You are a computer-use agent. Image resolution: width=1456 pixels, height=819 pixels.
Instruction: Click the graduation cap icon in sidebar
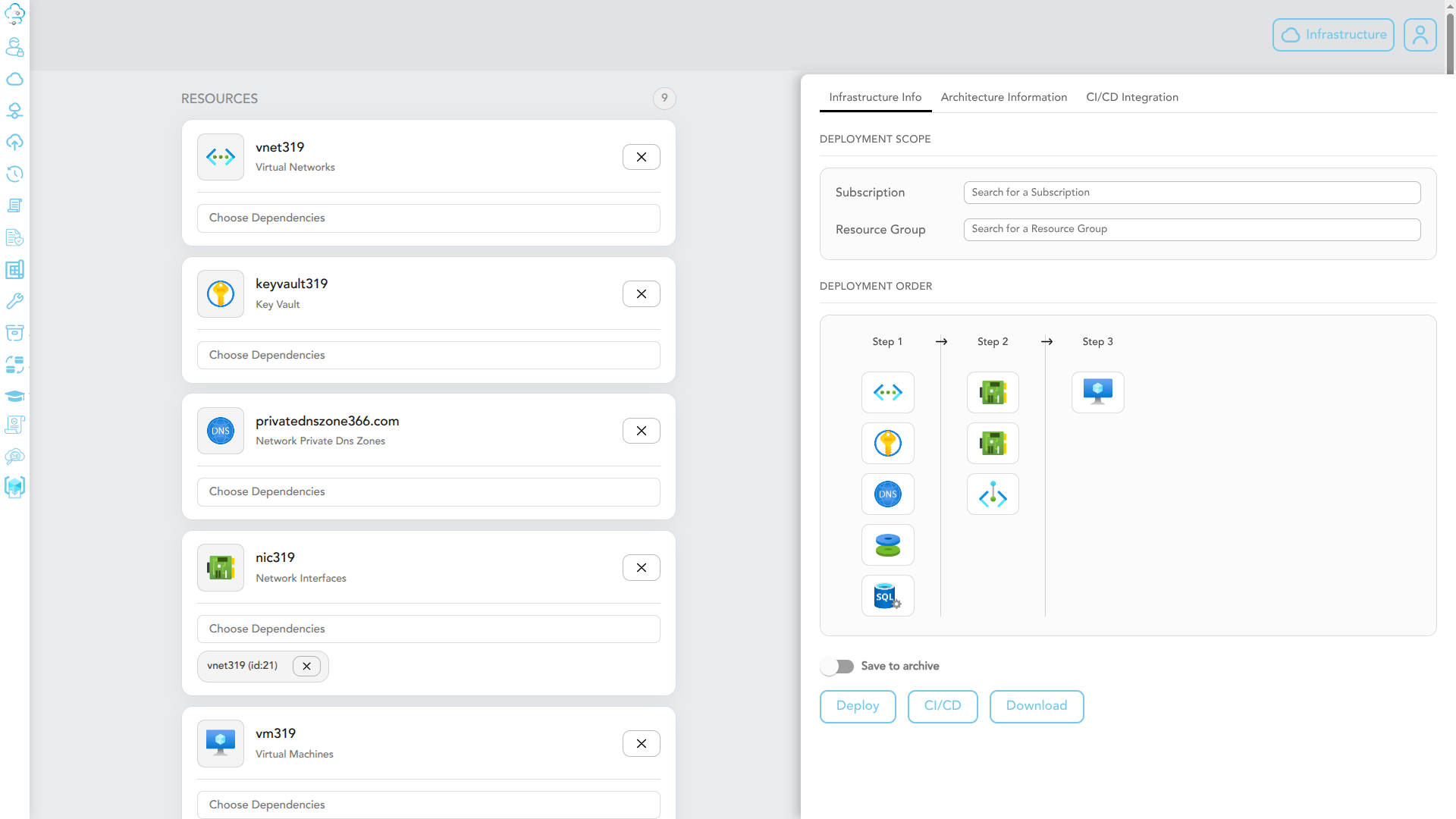coord(14,396)
